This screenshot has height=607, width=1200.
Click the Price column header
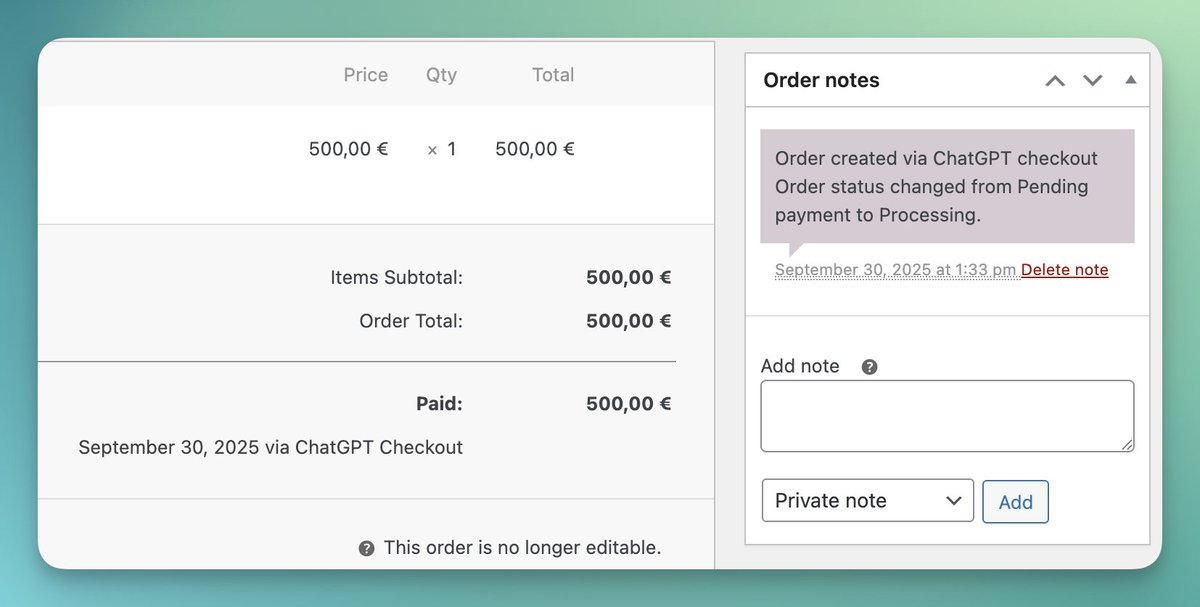366,75
